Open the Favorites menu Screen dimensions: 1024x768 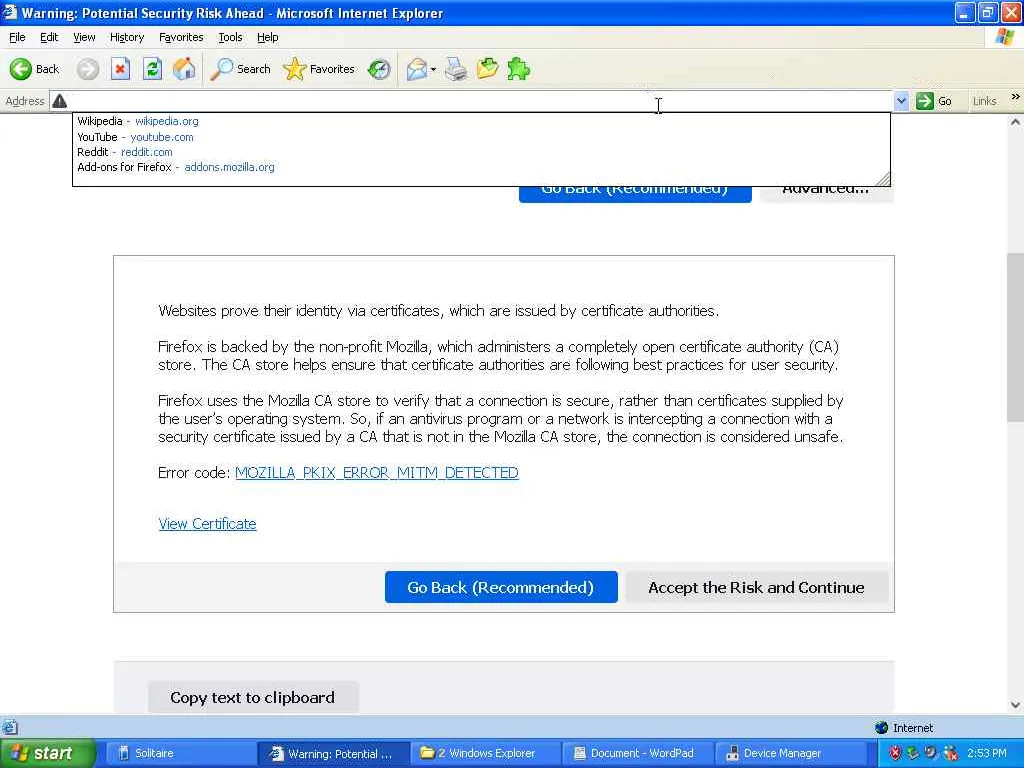click(181, 37)
